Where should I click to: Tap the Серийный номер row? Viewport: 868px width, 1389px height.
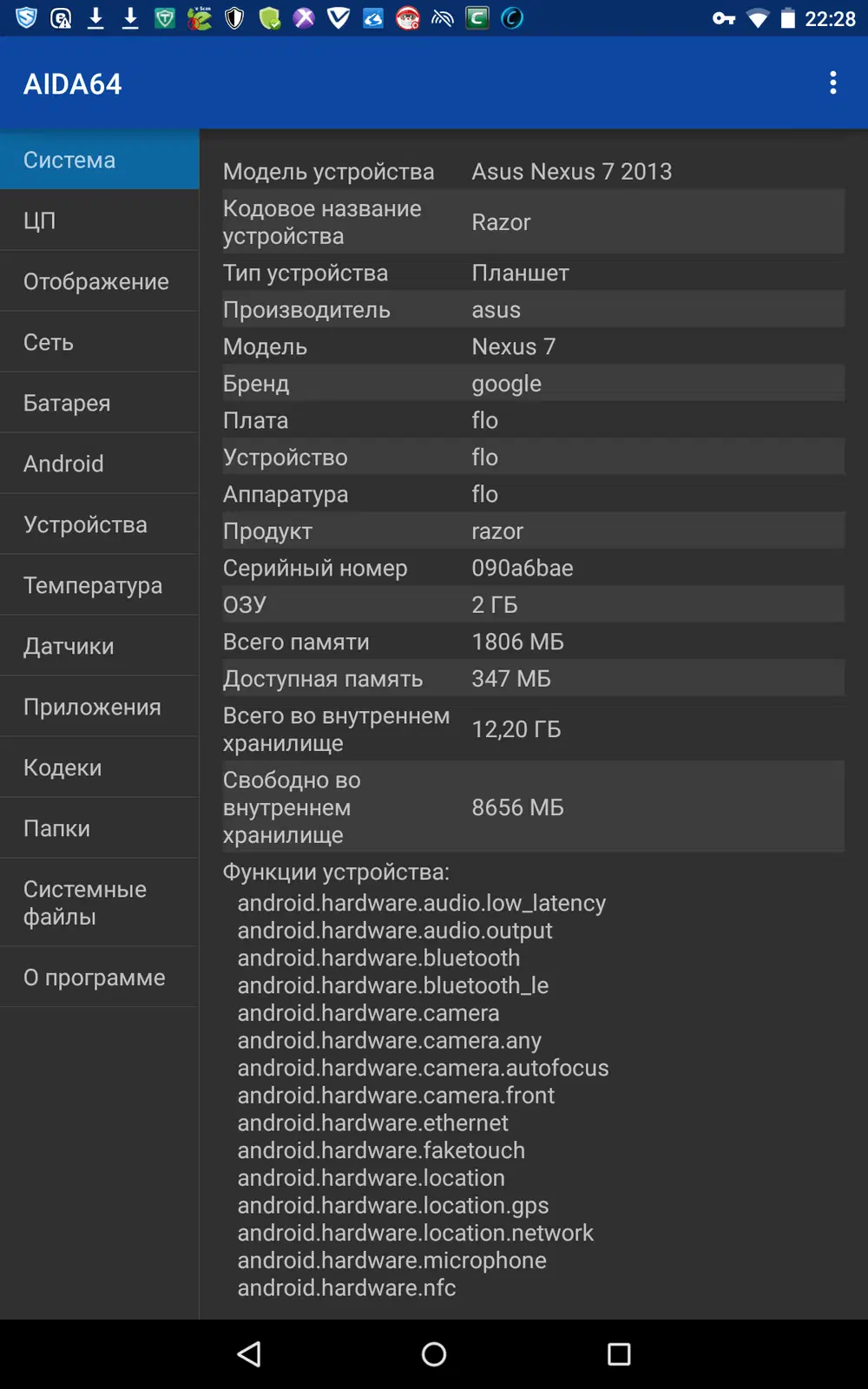(x=533, y=568)
